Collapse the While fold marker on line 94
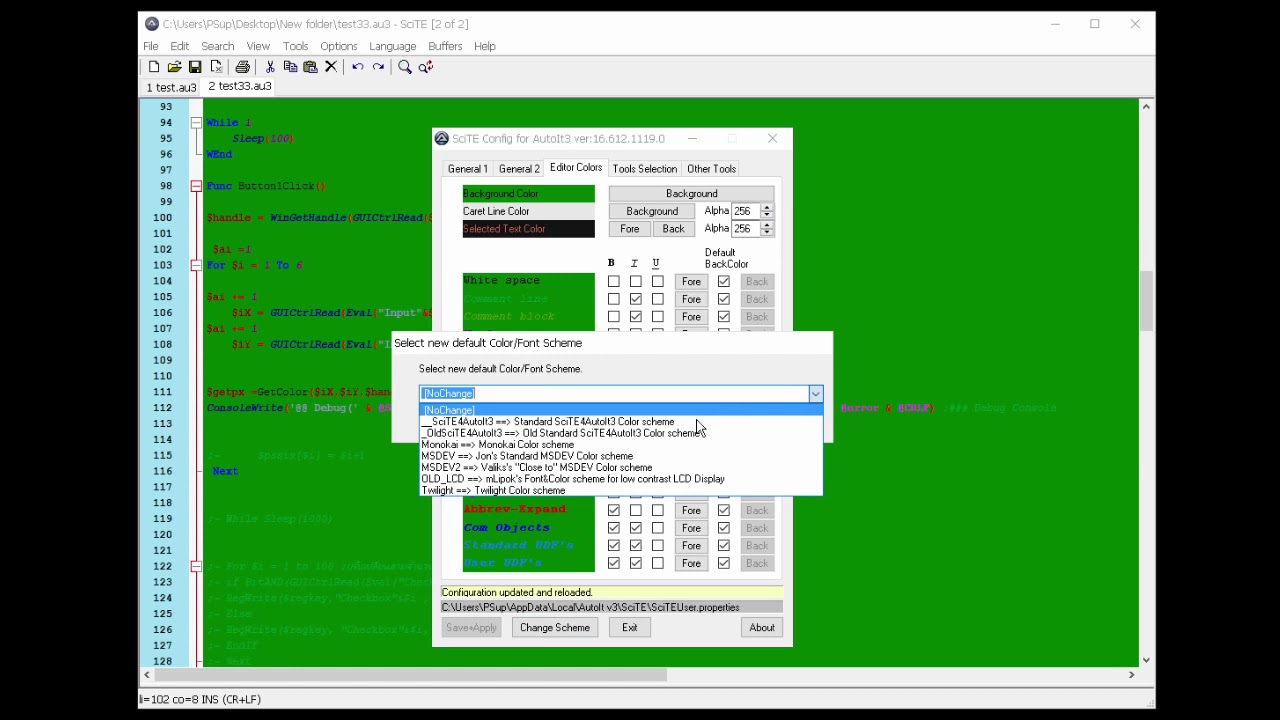Viewport: 1280px width, 720px height. (x=196, y=123)
